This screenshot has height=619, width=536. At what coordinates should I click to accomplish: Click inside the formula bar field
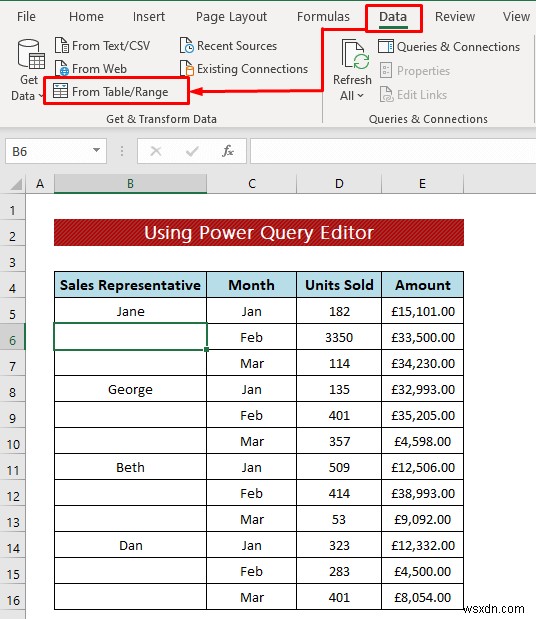[393, 151]
